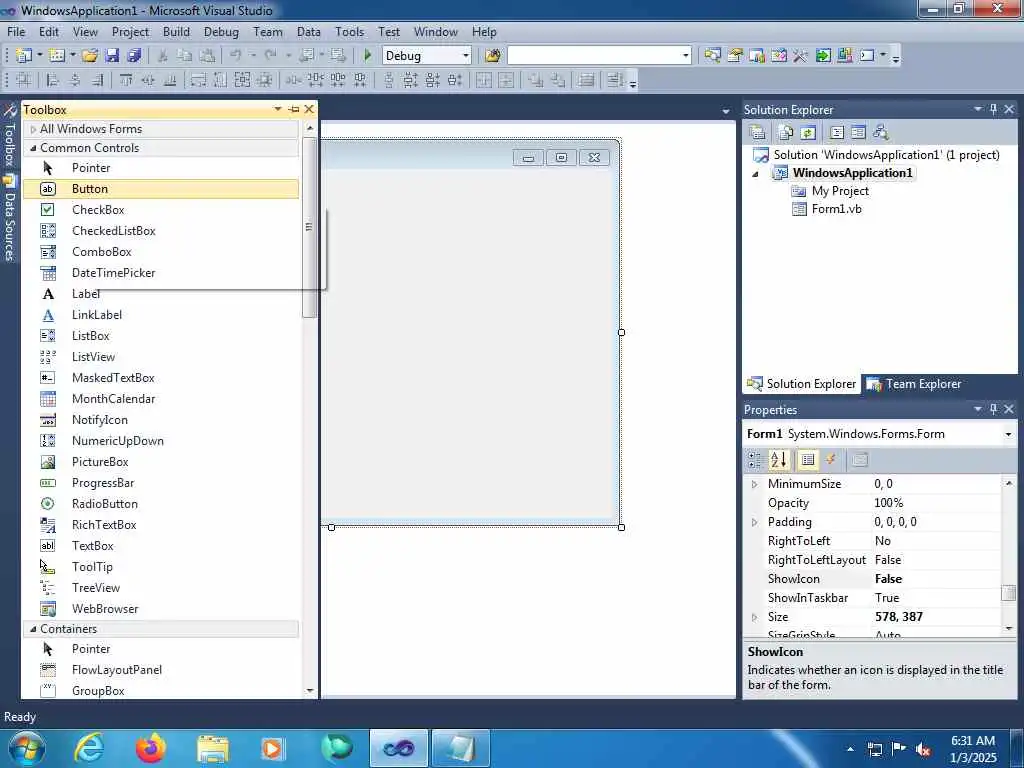Select the PictureBox control in Toolbox
The height and width of the screenshot is (768, 1024).
coord(161,462)
